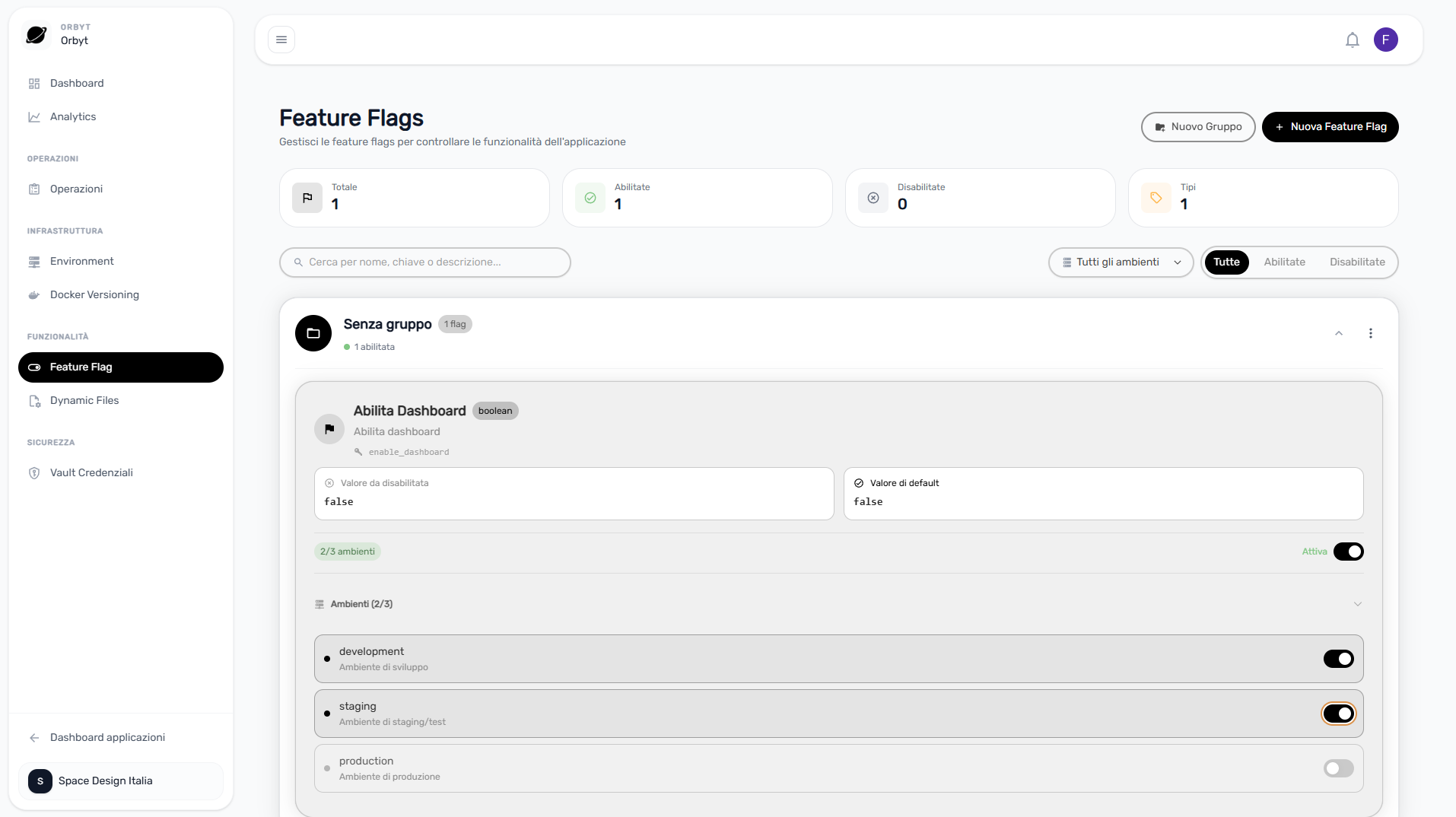Open the Tutti gli ambienti dropdown

point(1121,262)
